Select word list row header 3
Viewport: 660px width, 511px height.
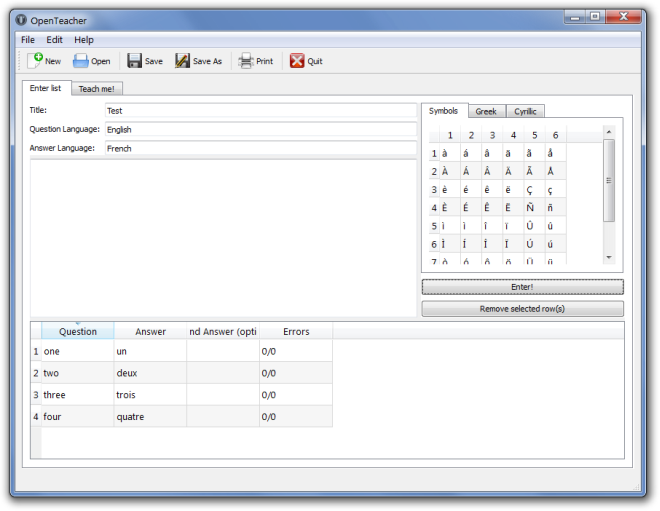pyautogui.click(x=36, y=395)
